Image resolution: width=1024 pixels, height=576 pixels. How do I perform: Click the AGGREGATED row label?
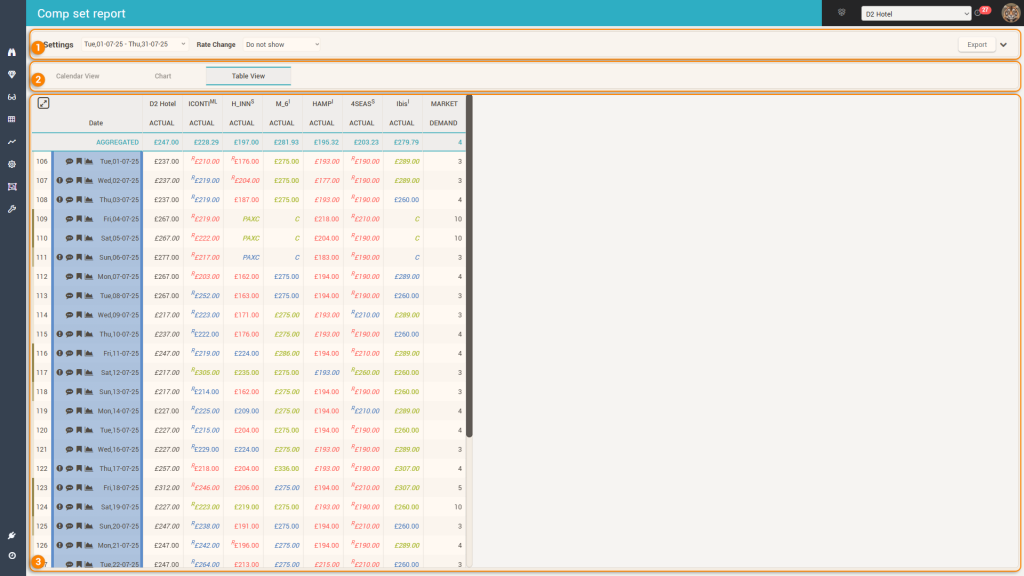[118, 142]
